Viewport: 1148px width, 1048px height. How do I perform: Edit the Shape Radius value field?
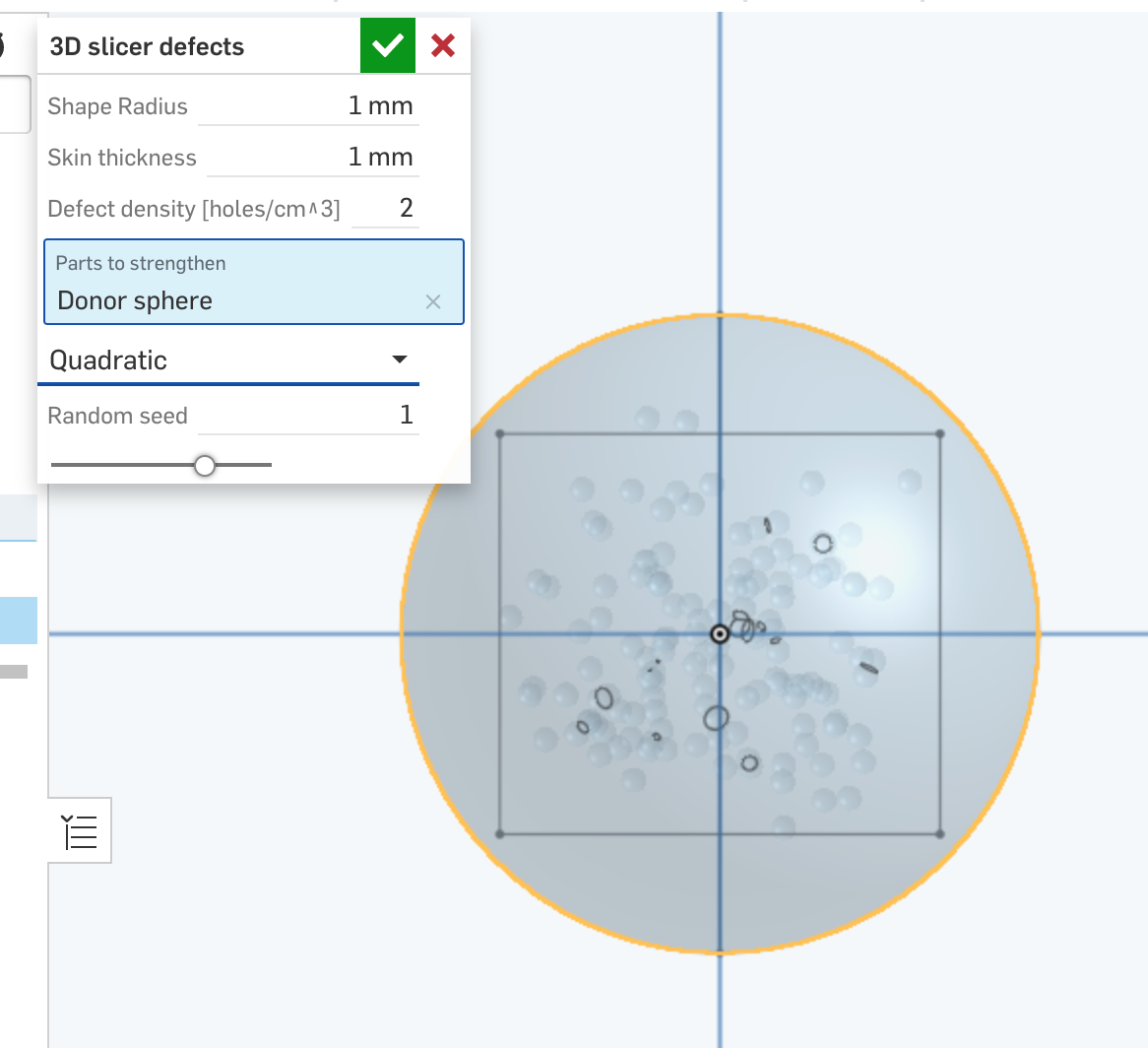(308, 106)
